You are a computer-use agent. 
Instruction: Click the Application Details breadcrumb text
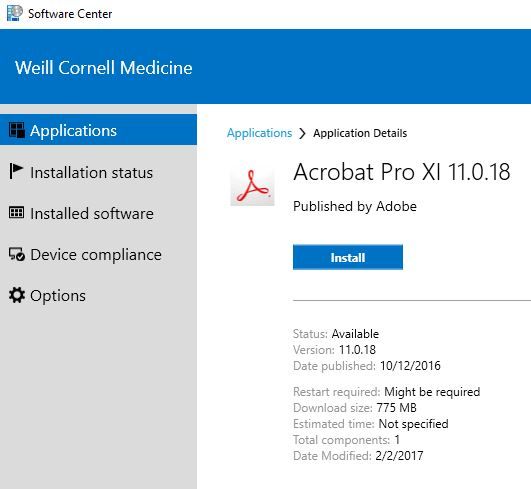coord(360,133)
